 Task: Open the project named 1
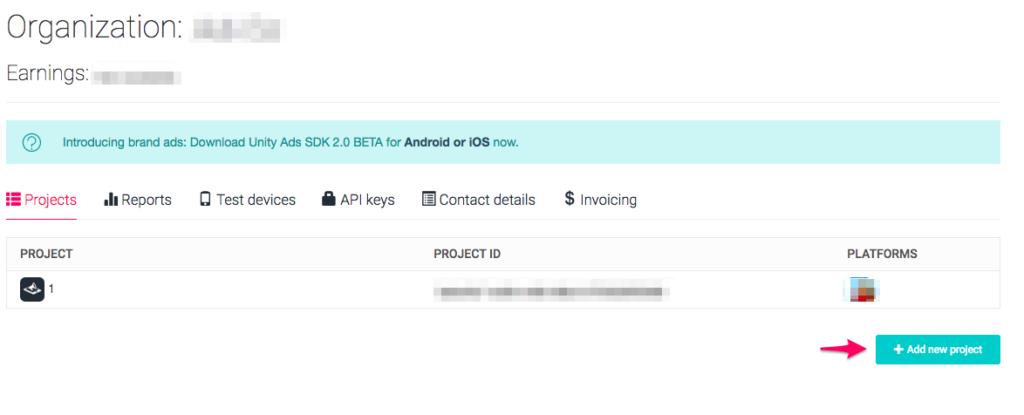pyautogui.click(x=51, y=289)
